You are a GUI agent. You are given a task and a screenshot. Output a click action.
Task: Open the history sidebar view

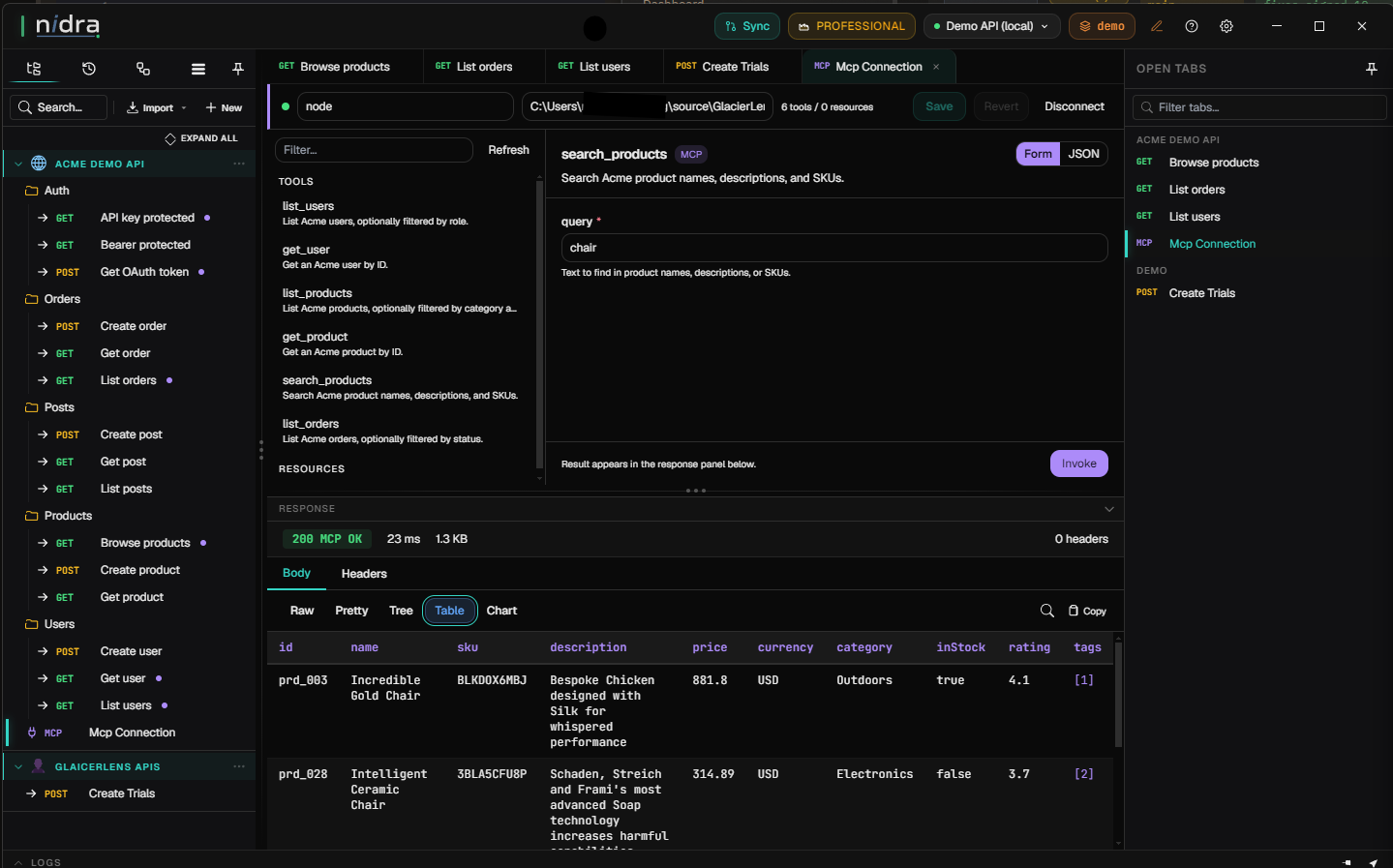coord(89,69)
